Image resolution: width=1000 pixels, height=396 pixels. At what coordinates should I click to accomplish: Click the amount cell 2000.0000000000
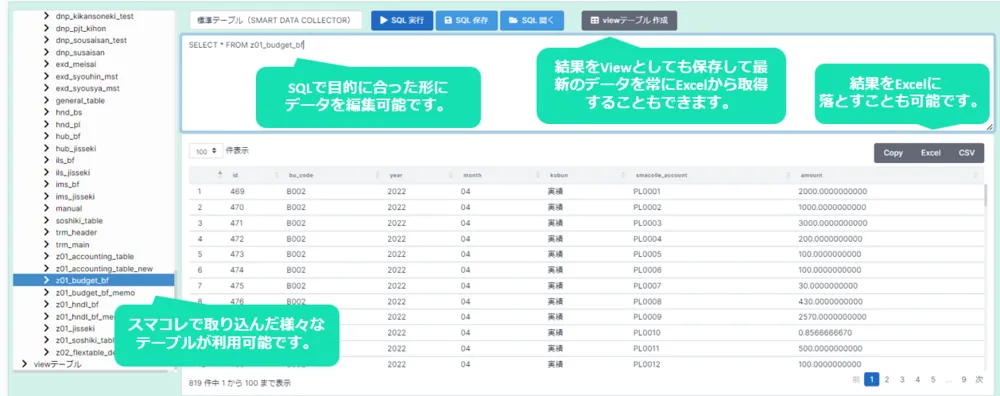pyautogui.click(x=832, y=191)
